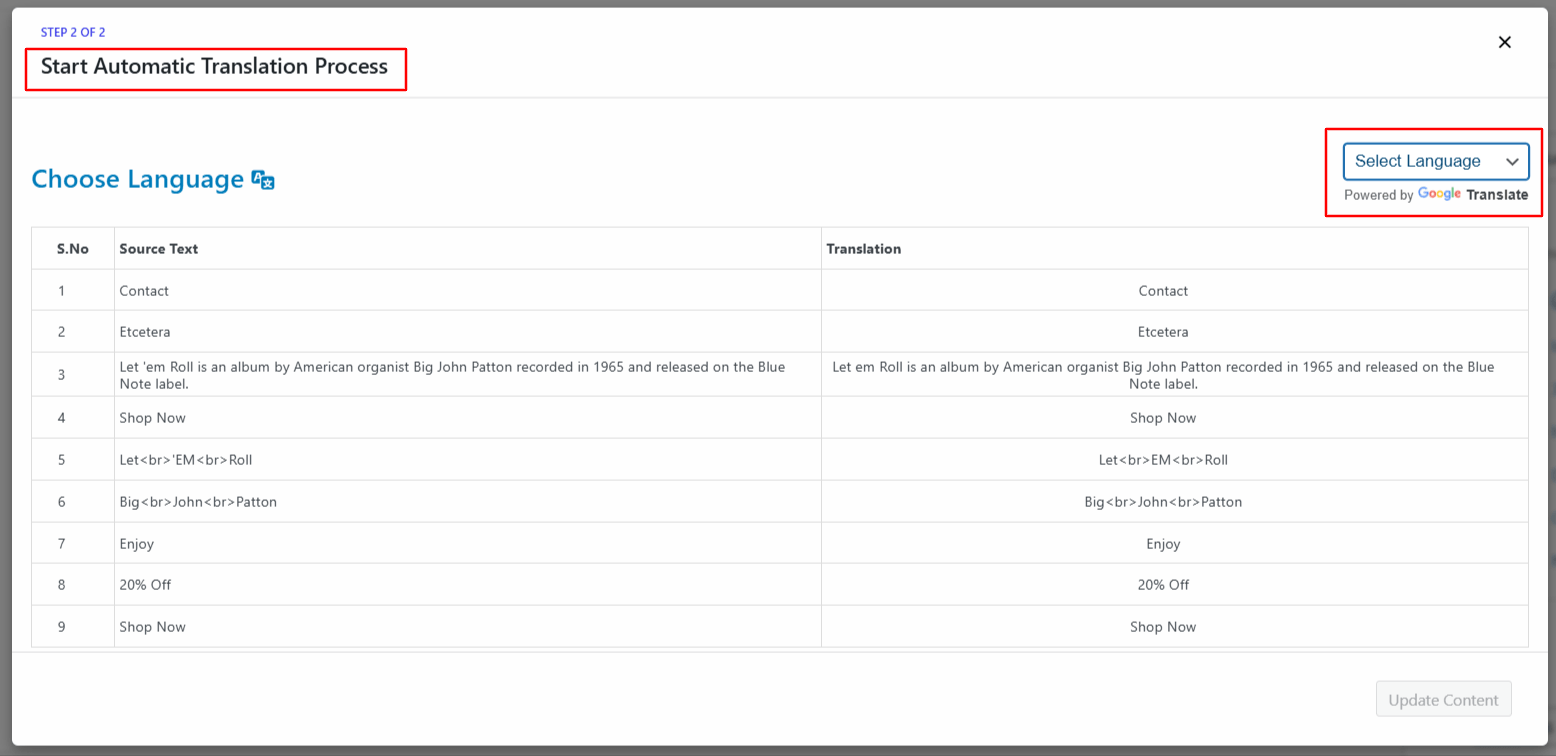Image resolution: width=1556 pixels, height=756 pixels.
Task: Click the 20% Off translation cell
Action: point(1163,585)
